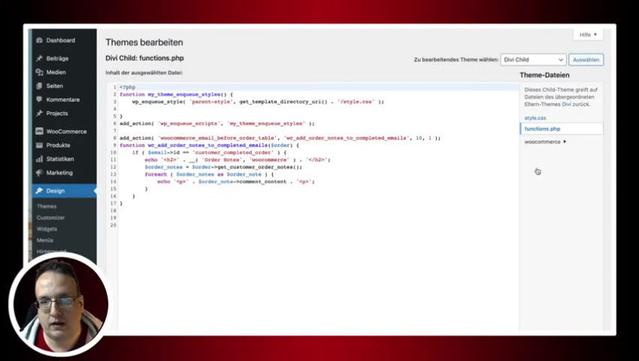Open the Customizer submenu item
The width and height of the screenshot is (639, 361).
(51, 218)
